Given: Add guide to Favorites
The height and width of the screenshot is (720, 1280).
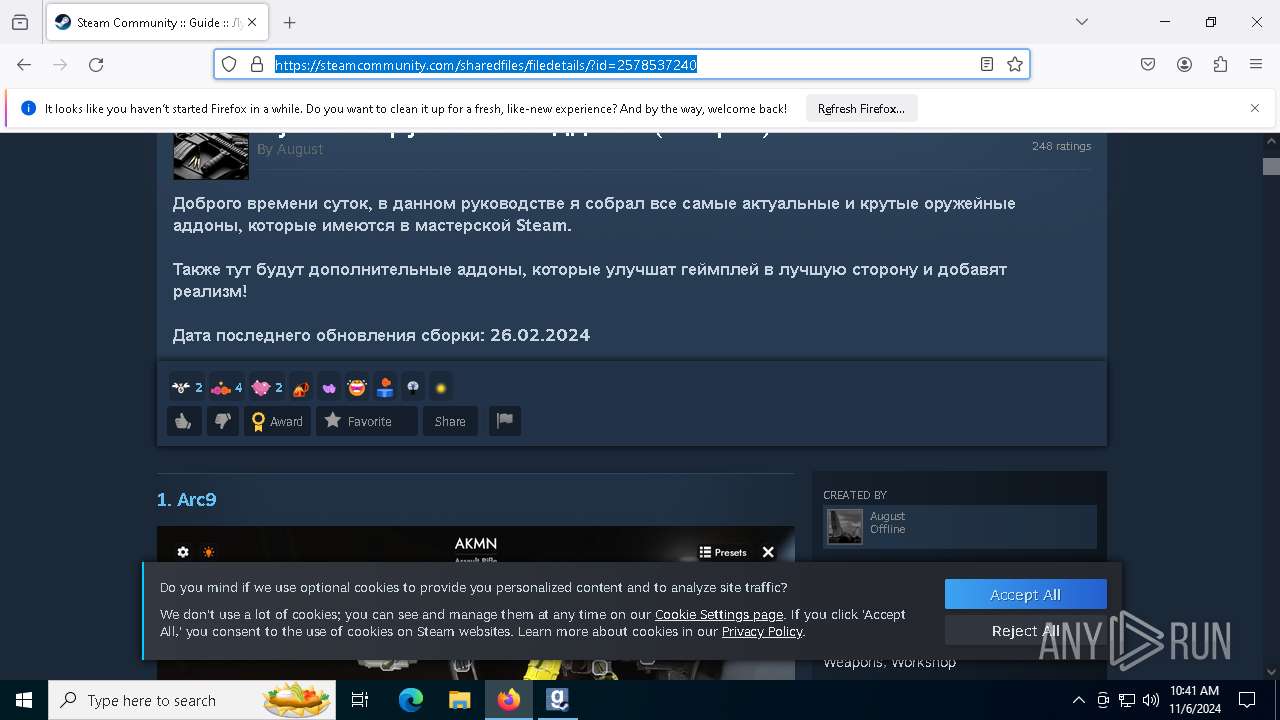Looking at the screenshot, I should coord(367,421).
